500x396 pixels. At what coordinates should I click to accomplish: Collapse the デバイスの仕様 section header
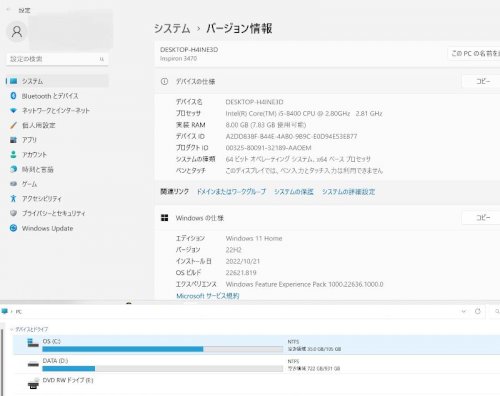coord(327,81)
